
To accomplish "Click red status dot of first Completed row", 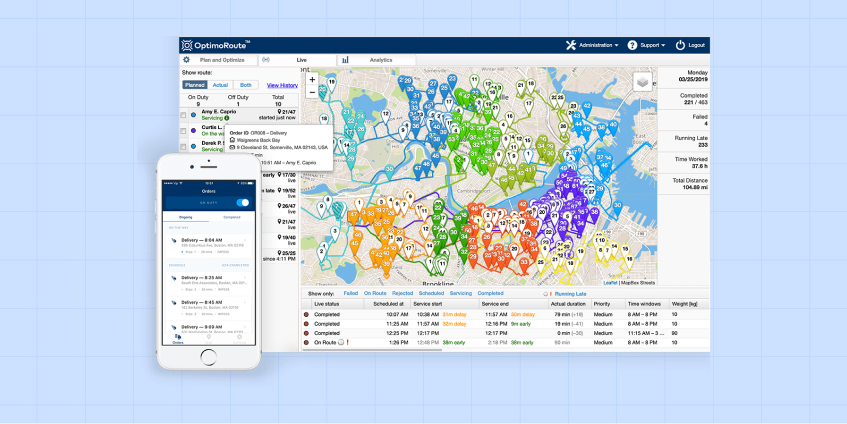I will [306, 314].
